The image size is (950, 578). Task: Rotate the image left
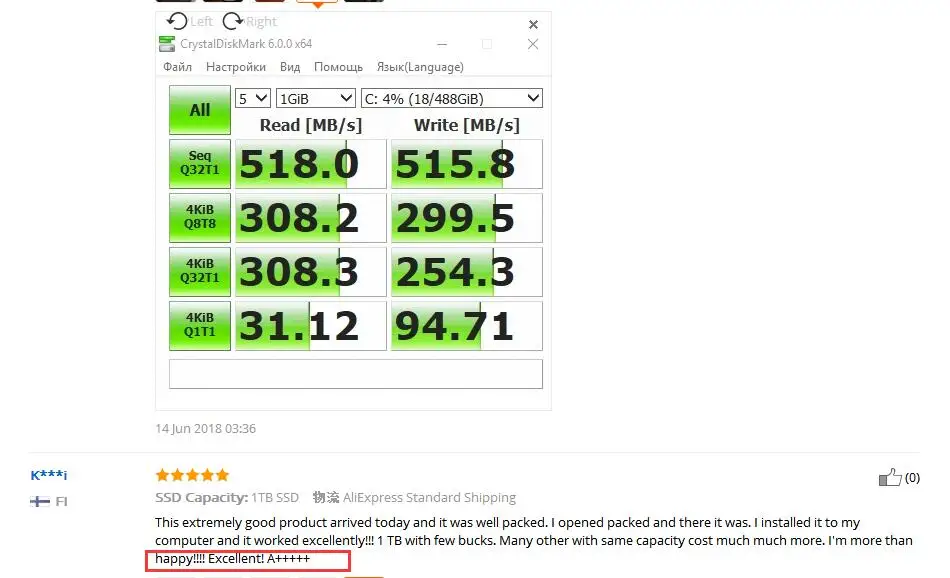[x=189, y=21]
